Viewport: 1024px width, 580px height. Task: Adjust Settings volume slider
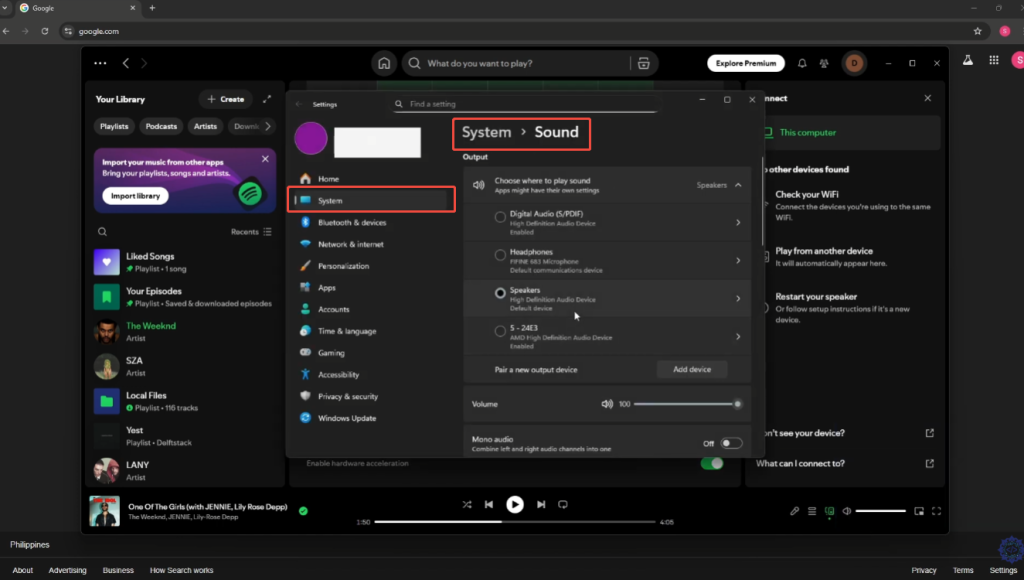pyautogui.click(x=687, y=404)
